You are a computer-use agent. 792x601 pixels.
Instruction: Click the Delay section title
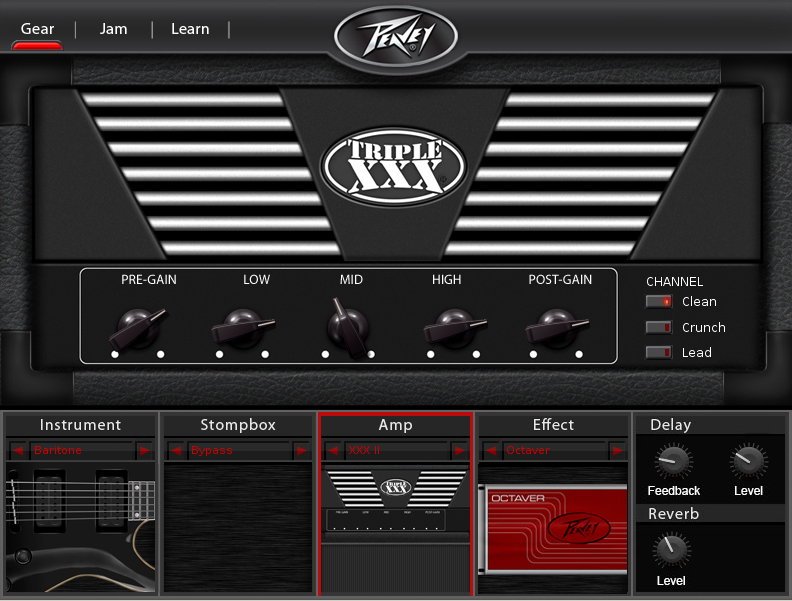coord(670,425)
